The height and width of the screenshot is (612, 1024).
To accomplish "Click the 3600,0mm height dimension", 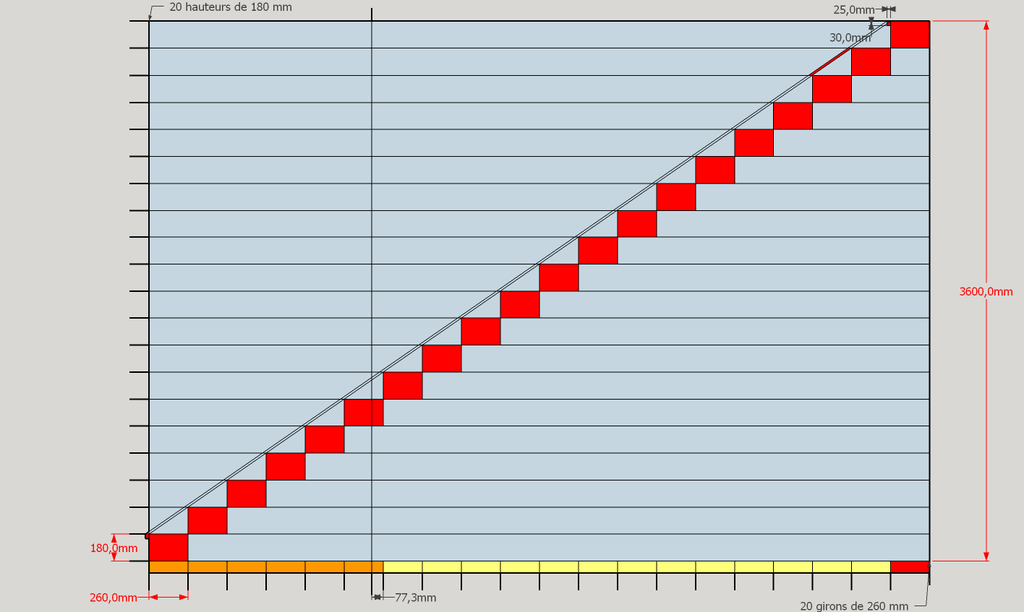I will [985, 291].
